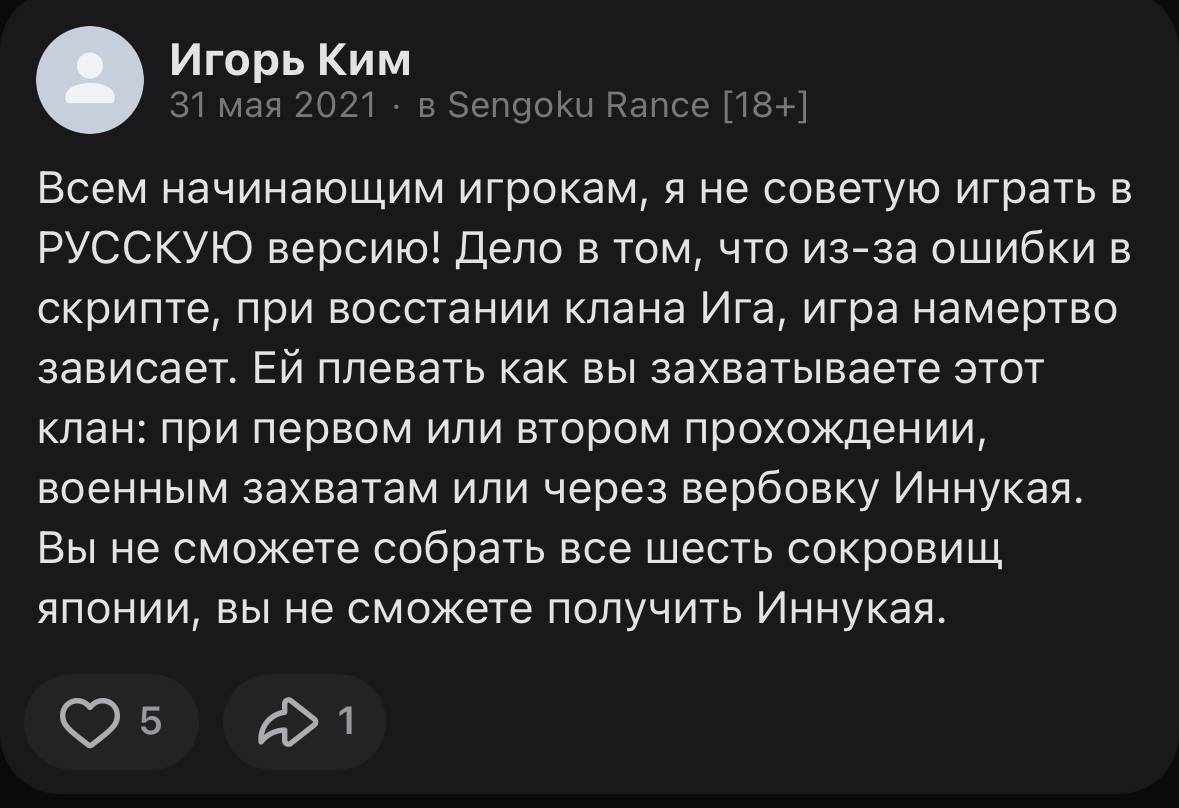The image size is (1179, 808).
Task: Open Игорь Ким's profile by name
Action: point(290,61)
